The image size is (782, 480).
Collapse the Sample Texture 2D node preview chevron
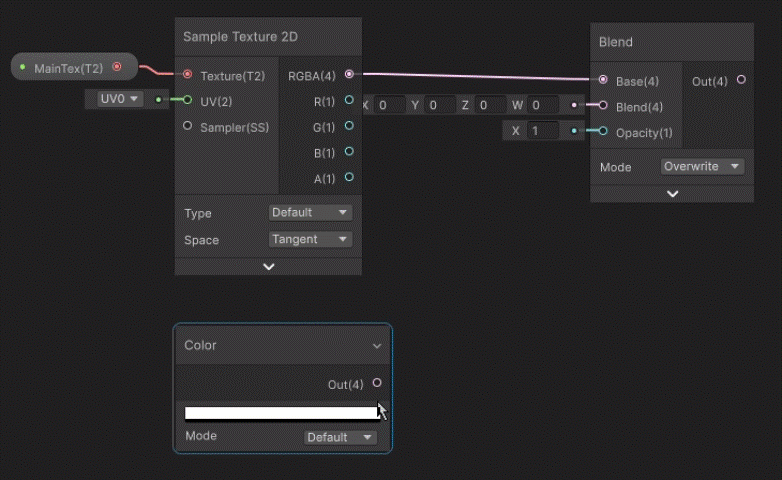[268, 266]
